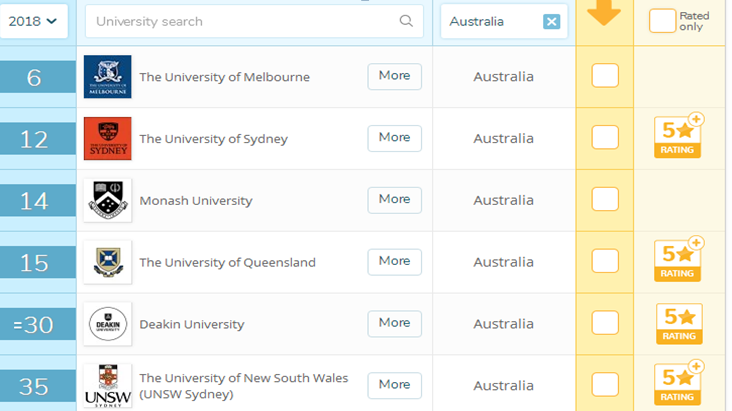Image resolution: width=732 pixels, height=411 pixels.
Task: Open the 2018 year dropdown
Action: (x=33, y=21)
